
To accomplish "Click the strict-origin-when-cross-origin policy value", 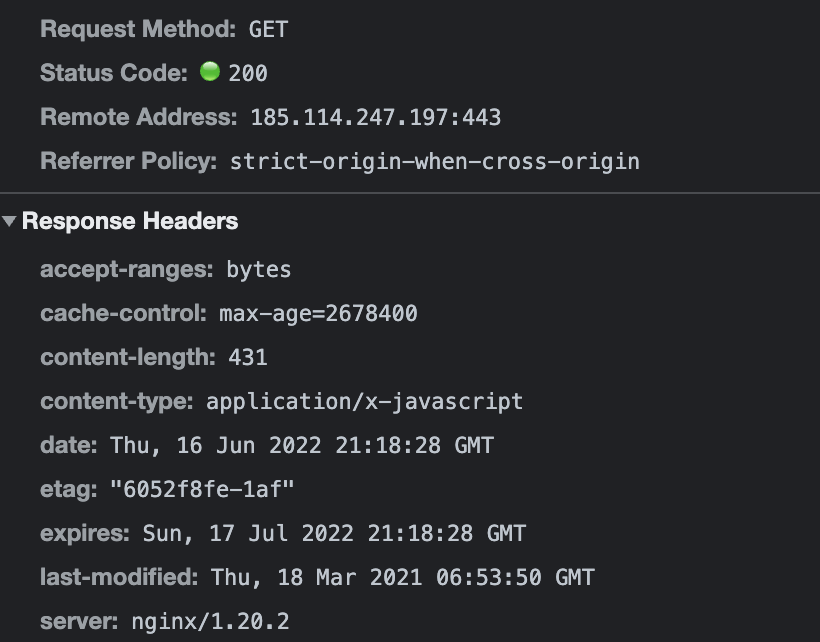I will tap(435, 161).
